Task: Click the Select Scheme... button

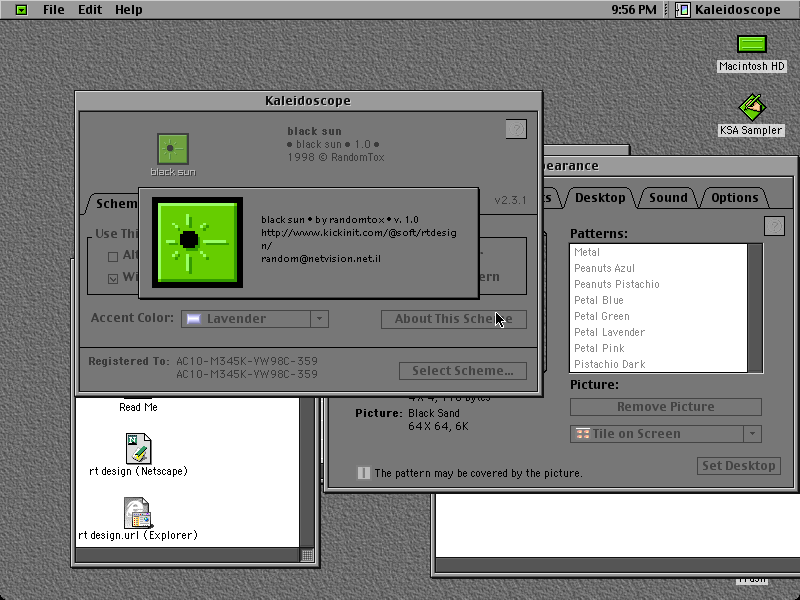Action: click(463, 371)
